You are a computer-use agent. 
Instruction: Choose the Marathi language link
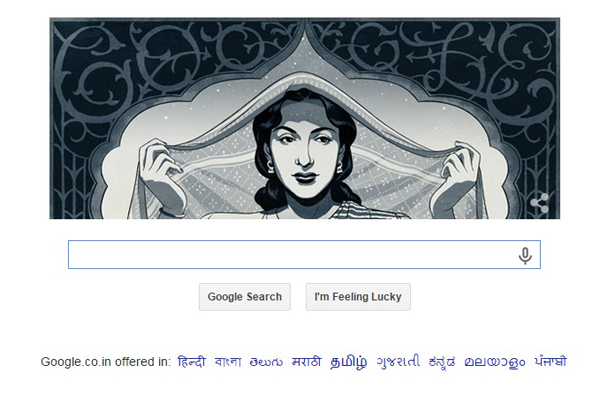click(306, 361)
